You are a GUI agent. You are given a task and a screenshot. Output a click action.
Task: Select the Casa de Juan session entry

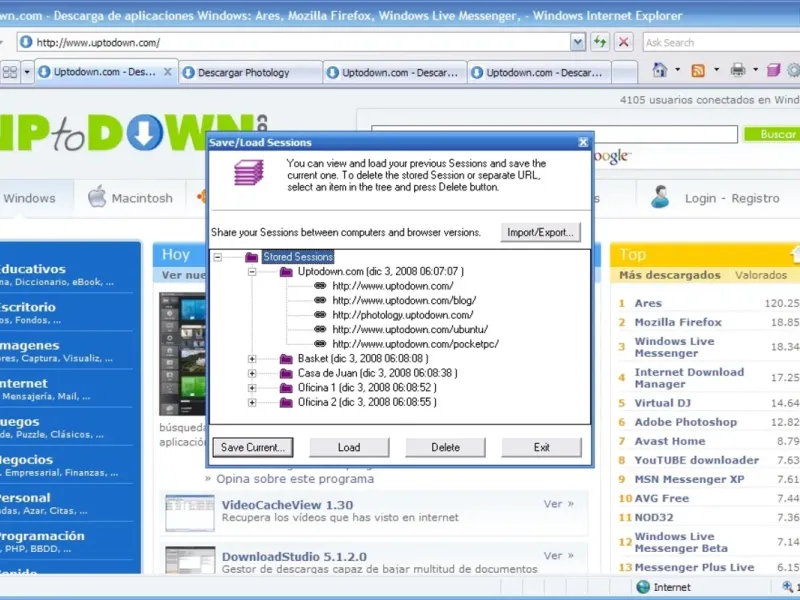[378, 373]
